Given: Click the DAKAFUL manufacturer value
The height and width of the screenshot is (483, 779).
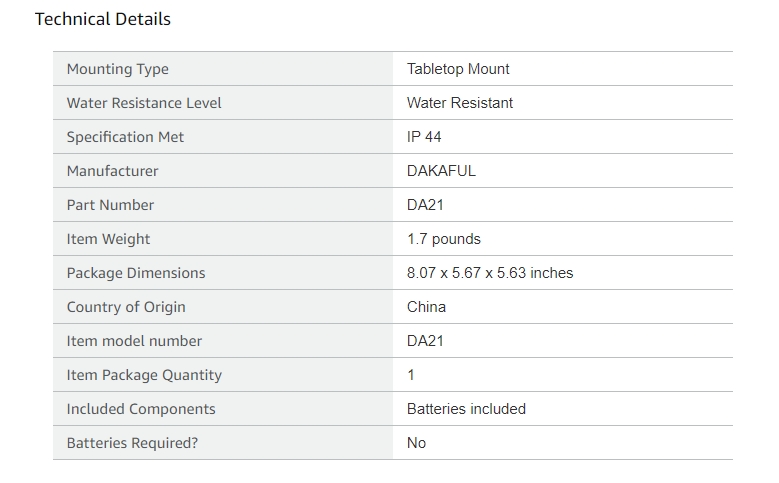Looking at the screenshot, I should point(441,171).
